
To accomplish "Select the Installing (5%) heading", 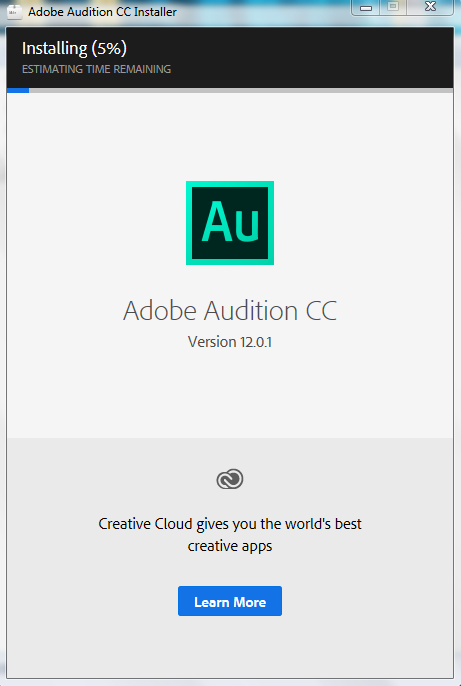I will point(74,48).
